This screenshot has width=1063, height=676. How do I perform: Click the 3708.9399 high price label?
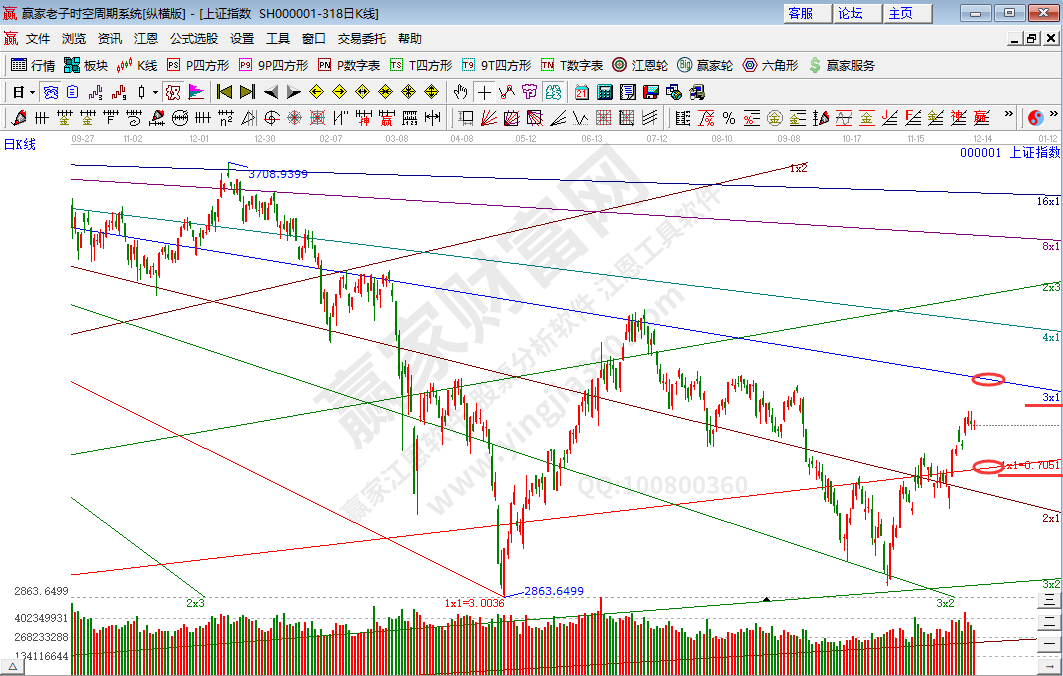pos(277,174)
